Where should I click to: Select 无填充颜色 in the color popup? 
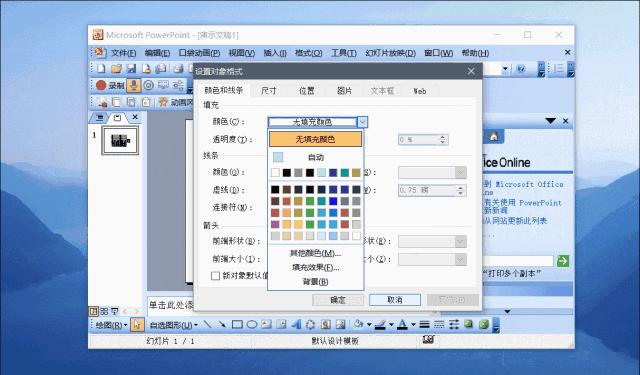click(x=316, y=139)
